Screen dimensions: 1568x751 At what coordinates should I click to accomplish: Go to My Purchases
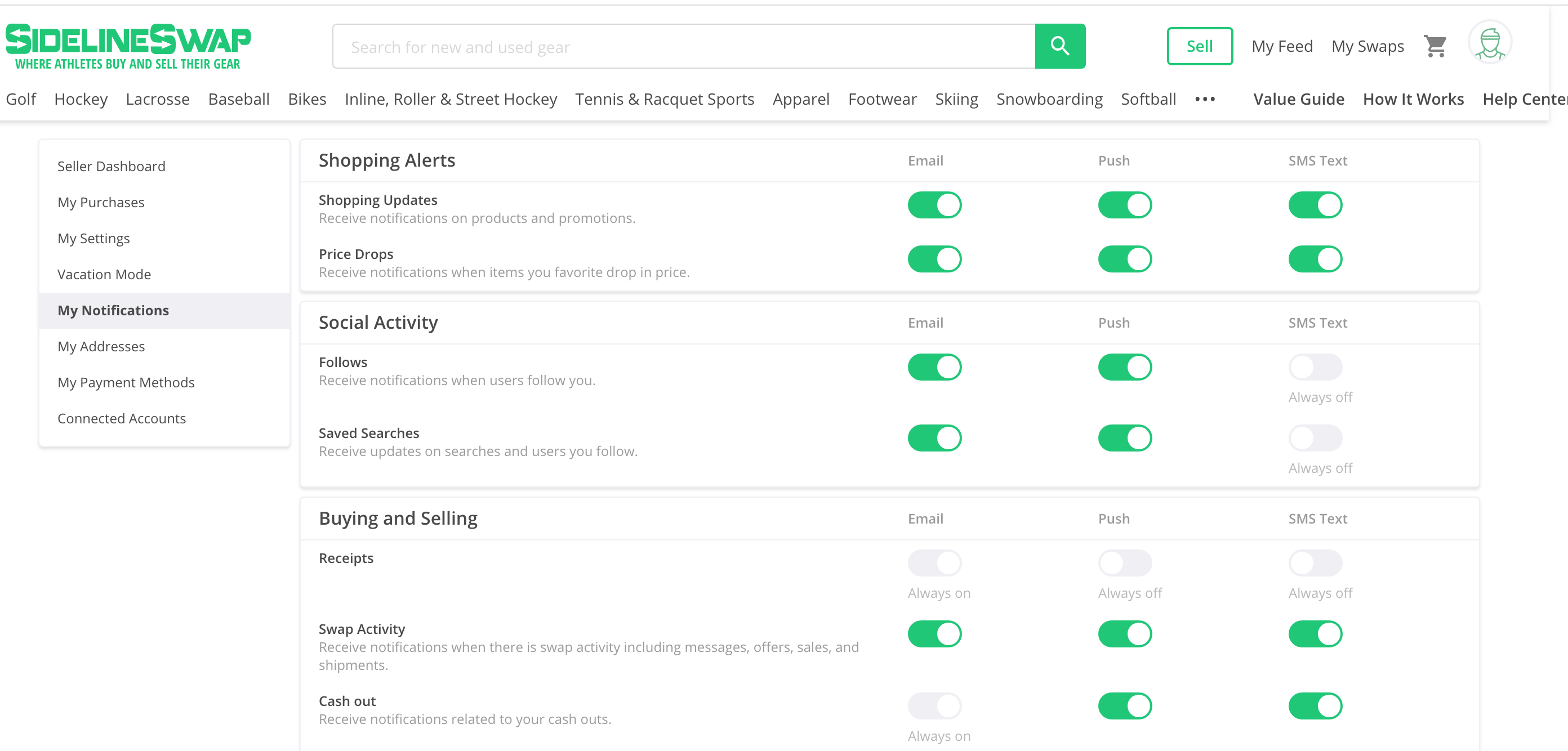point(164,202)
